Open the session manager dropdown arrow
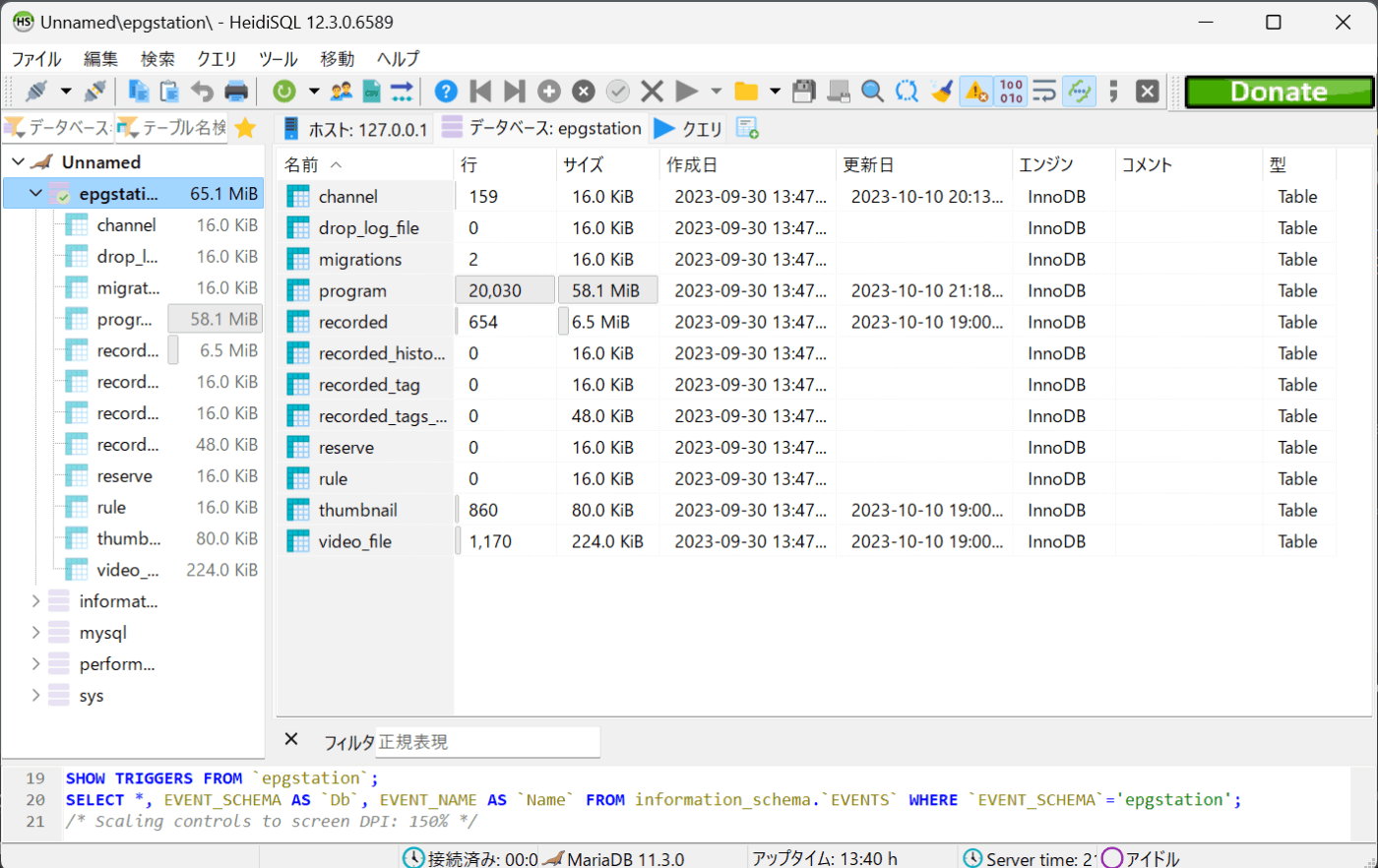The height and width of the screenshot is (868, 1378). pos(66,92)
